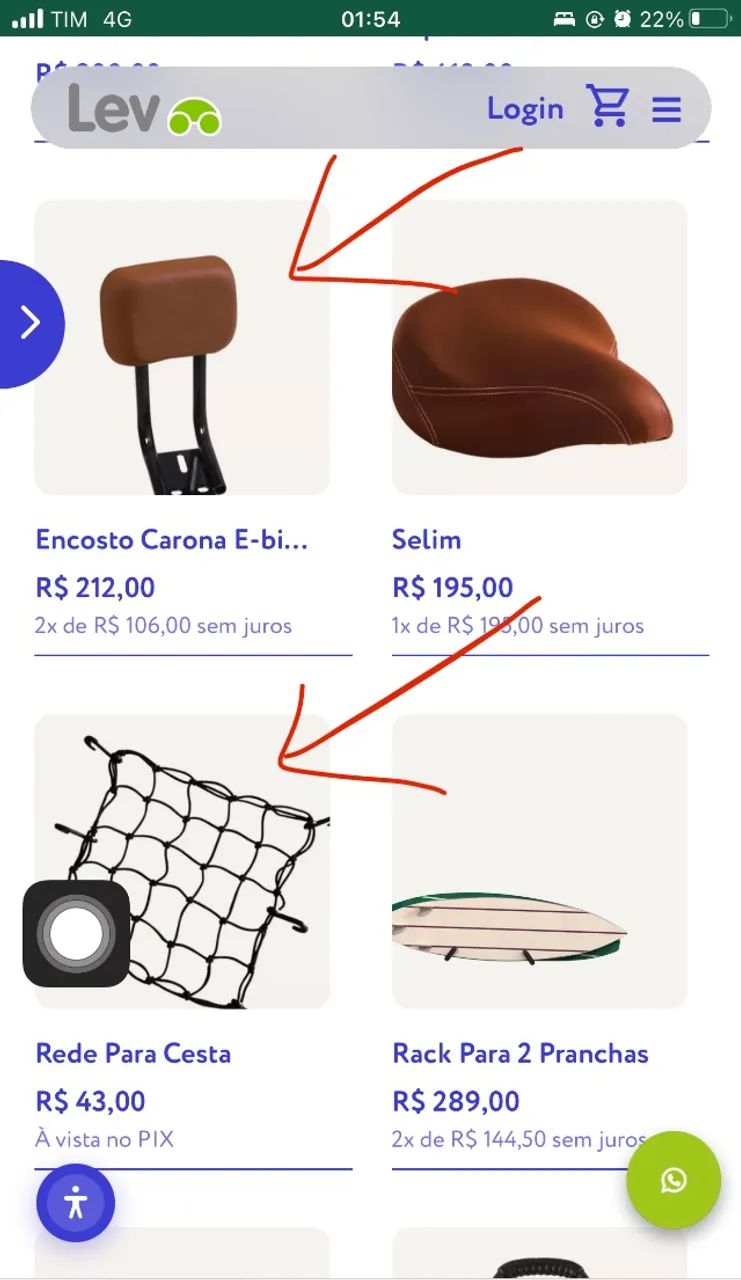Select the Encosto Carona E-bi... title
The height and width of the screenshot is (1280, 741).
pos(172,540)
